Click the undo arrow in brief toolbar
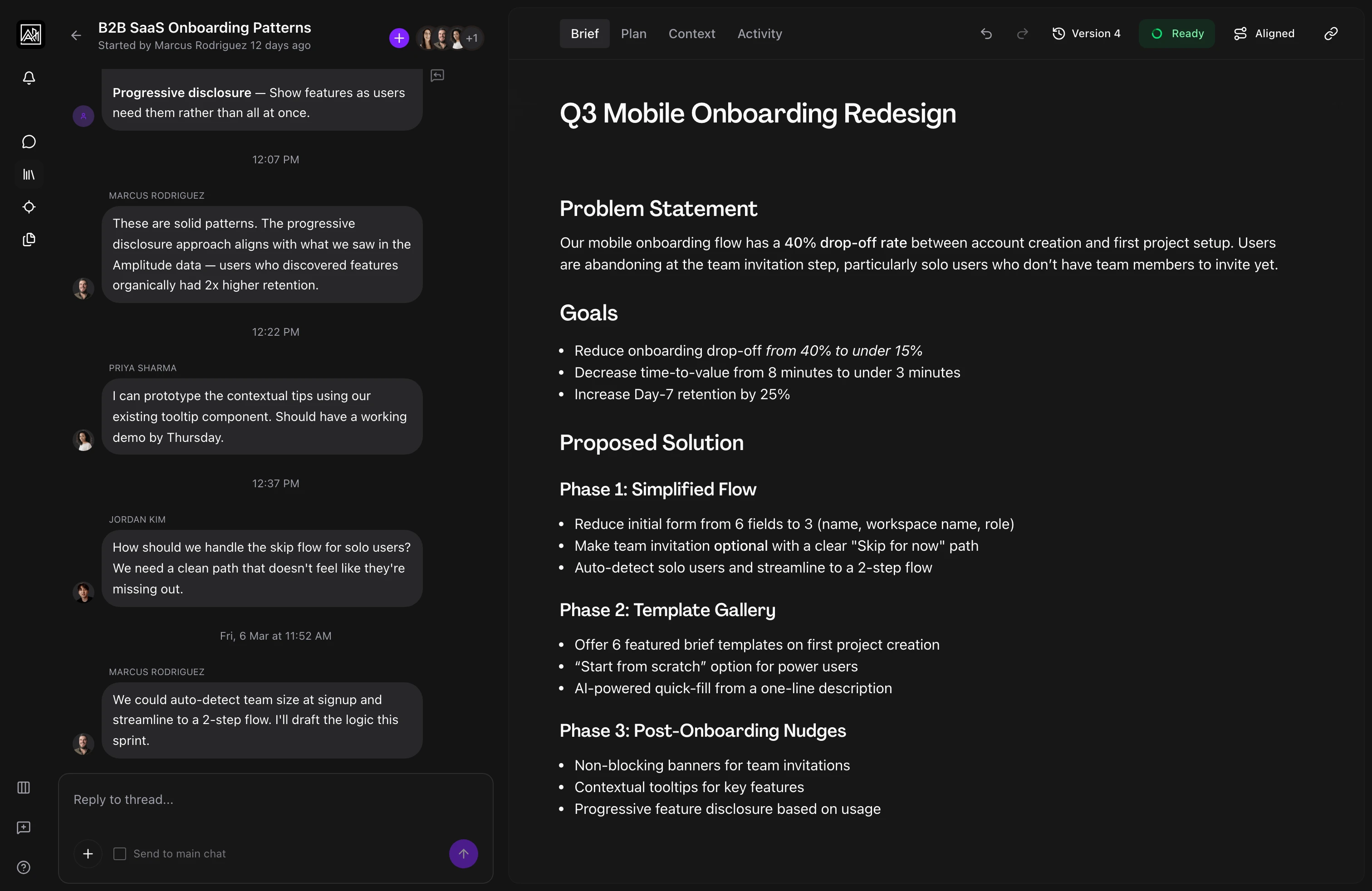The image size is (1372, 891). pos(986,34)
